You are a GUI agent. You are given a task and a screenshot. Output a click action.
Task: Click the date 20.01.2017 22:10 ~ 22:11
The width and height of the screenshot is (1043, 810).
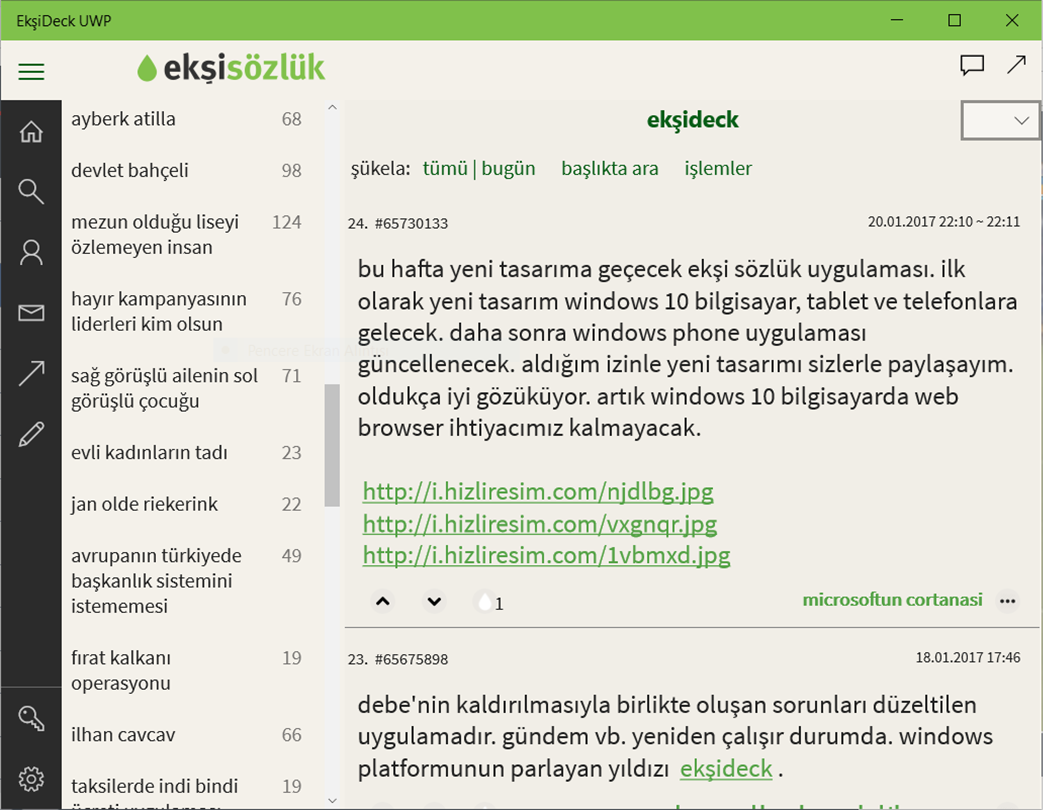click(x=943, y=221)
